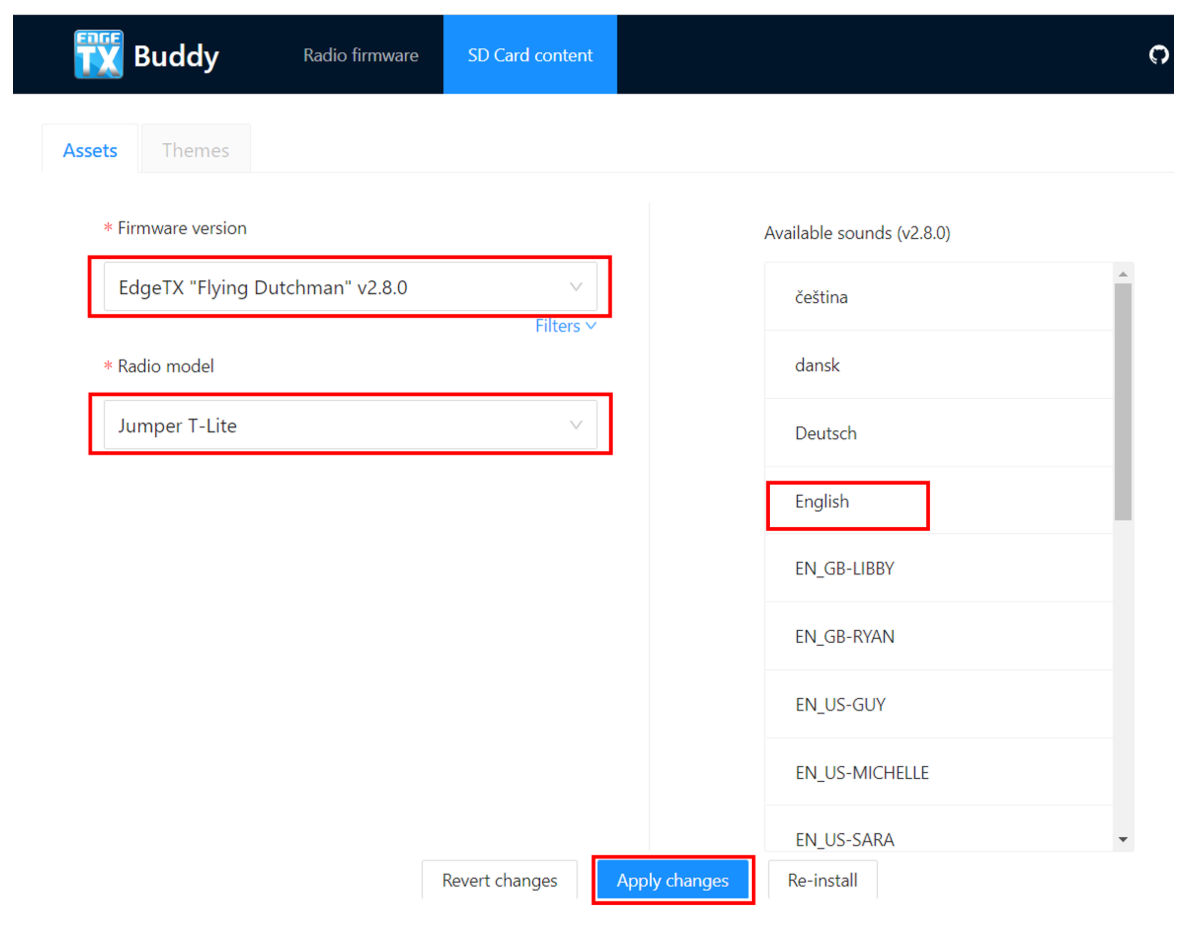
Task: Switch to SD Card content section
Action: (530, 55)
